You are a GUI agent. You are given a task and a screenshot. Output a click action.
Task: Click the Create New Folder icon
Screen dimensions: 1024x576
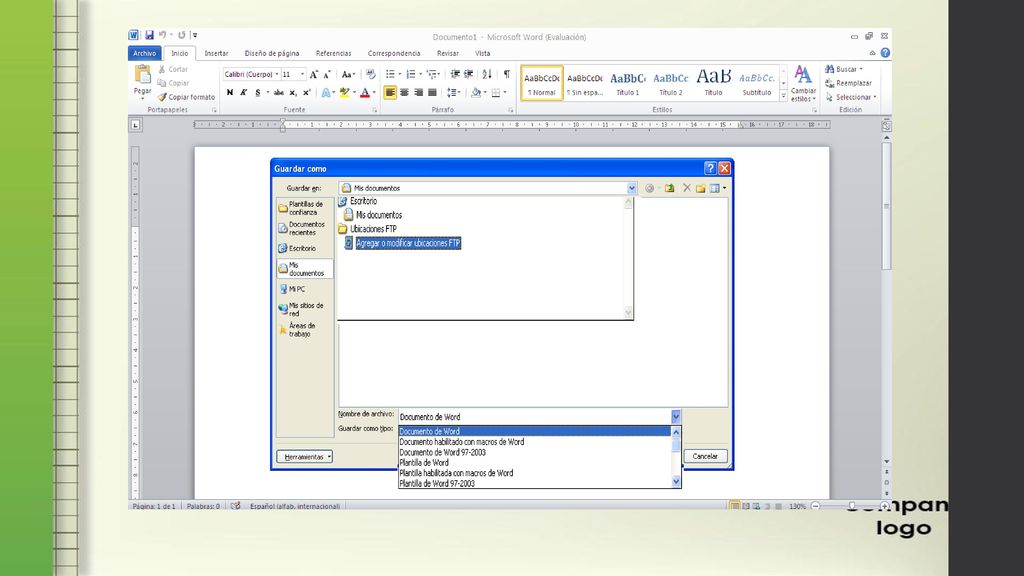click(x=701, y=188)
